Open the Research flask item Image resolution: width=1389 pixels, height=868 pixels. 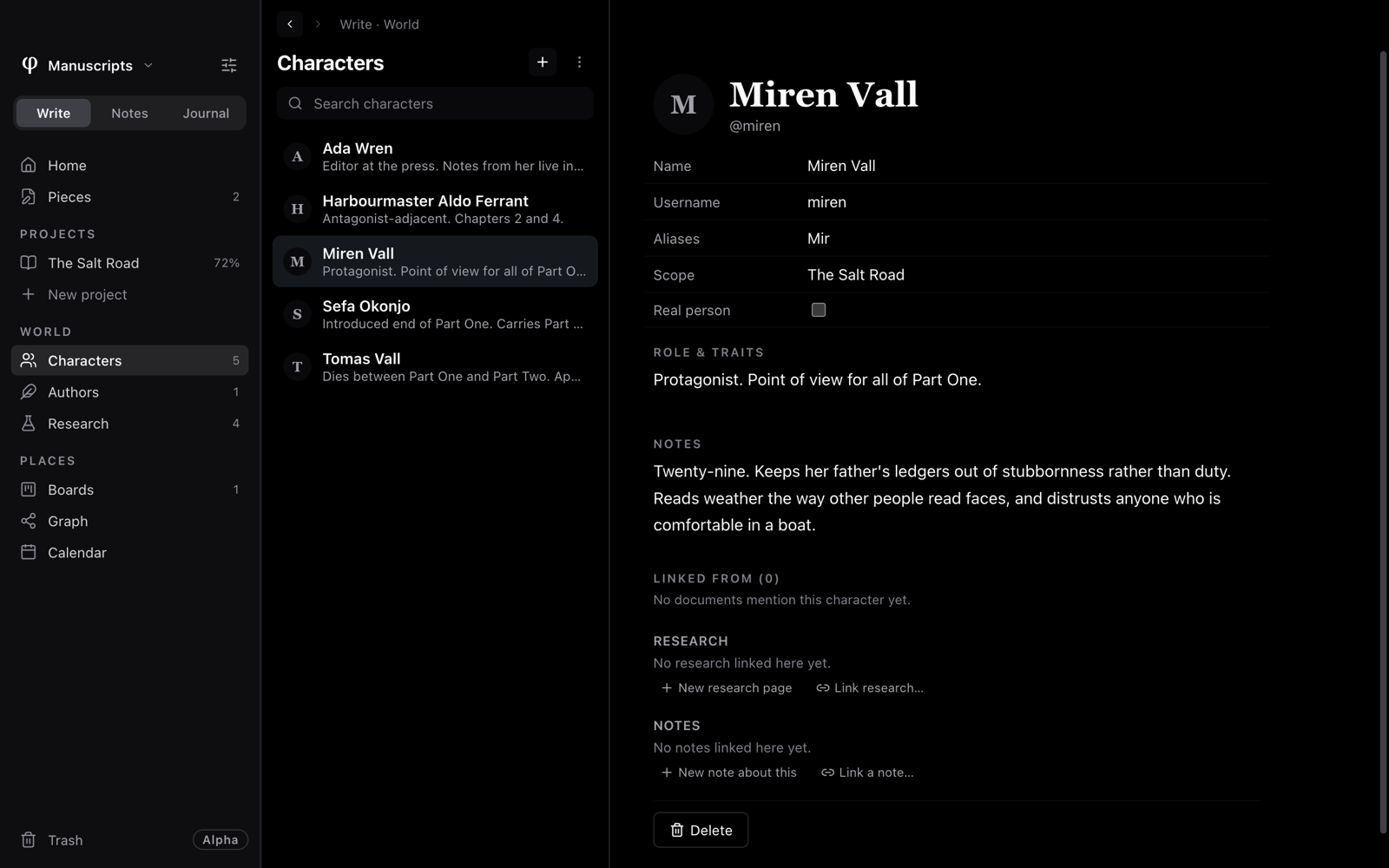pyautogui.click(x=130, y=424)
